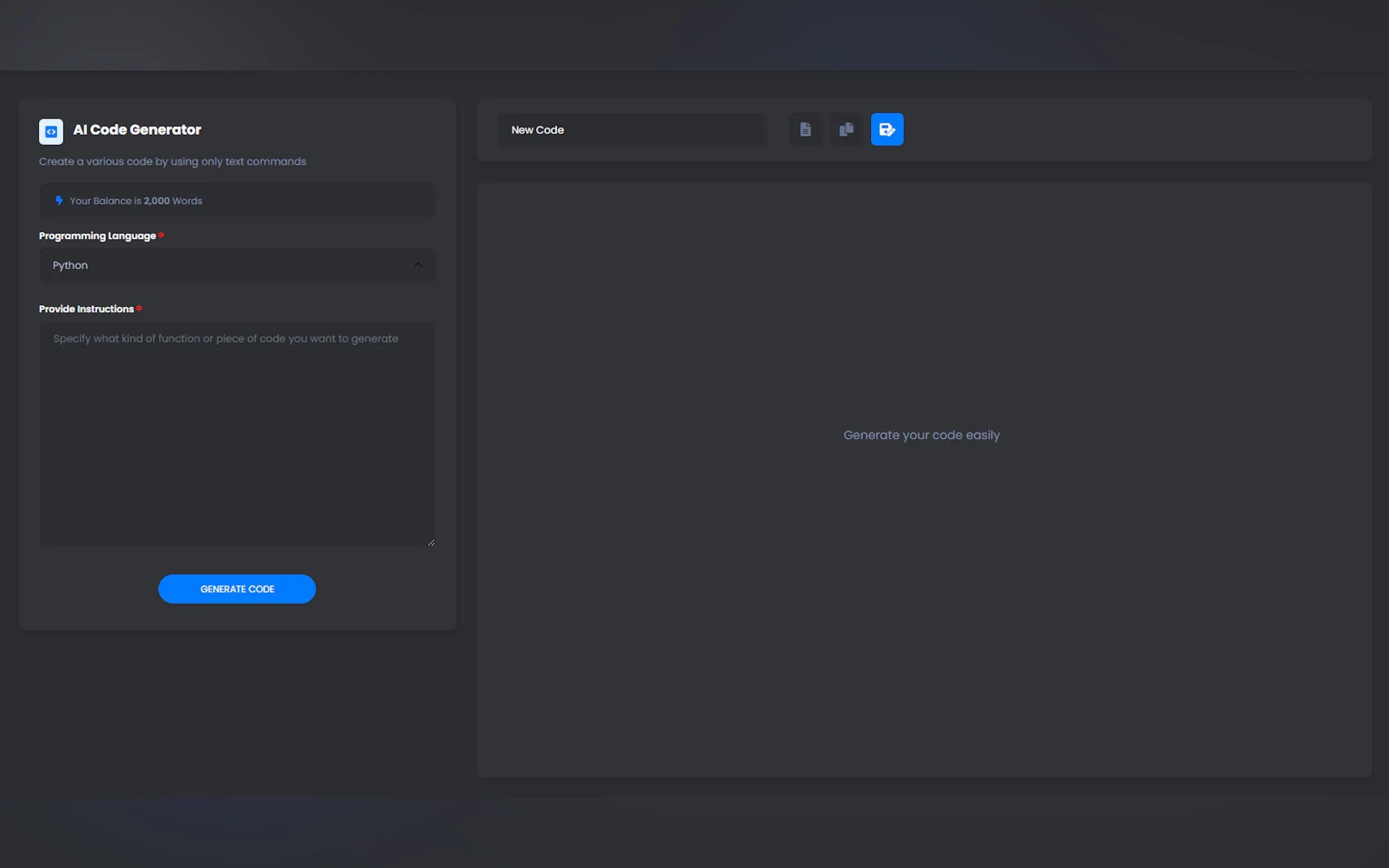
Task: Click the copy code duplicate-pages icon
Action: tap(846, 130)
